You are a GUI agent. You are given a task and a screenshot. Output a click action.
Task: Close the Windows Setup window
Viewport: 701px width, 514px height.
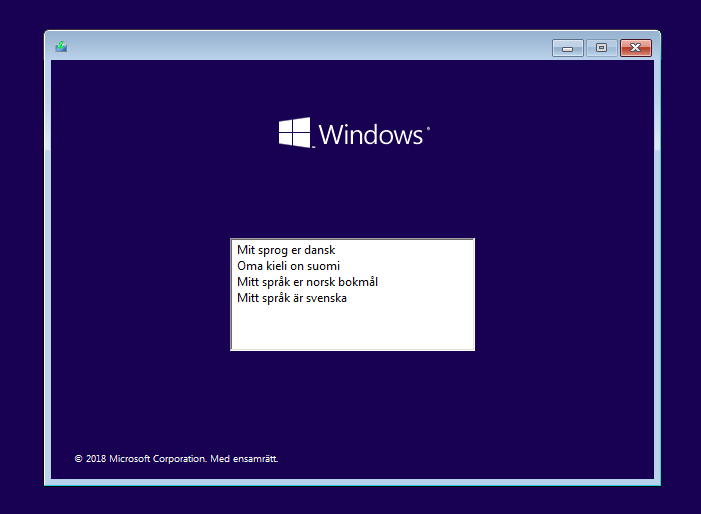pyautogui.click(x=636, y=48)
